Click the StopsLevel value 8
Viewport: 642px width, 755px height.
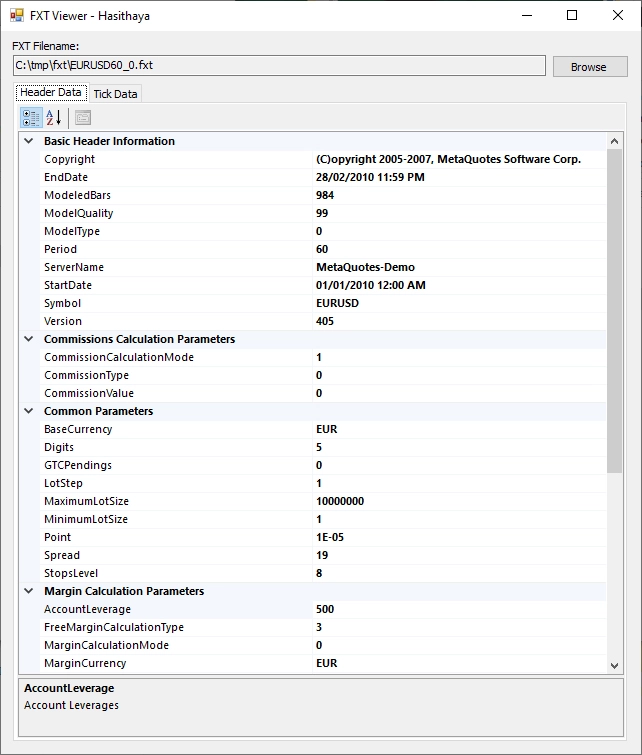click(319, 573)
